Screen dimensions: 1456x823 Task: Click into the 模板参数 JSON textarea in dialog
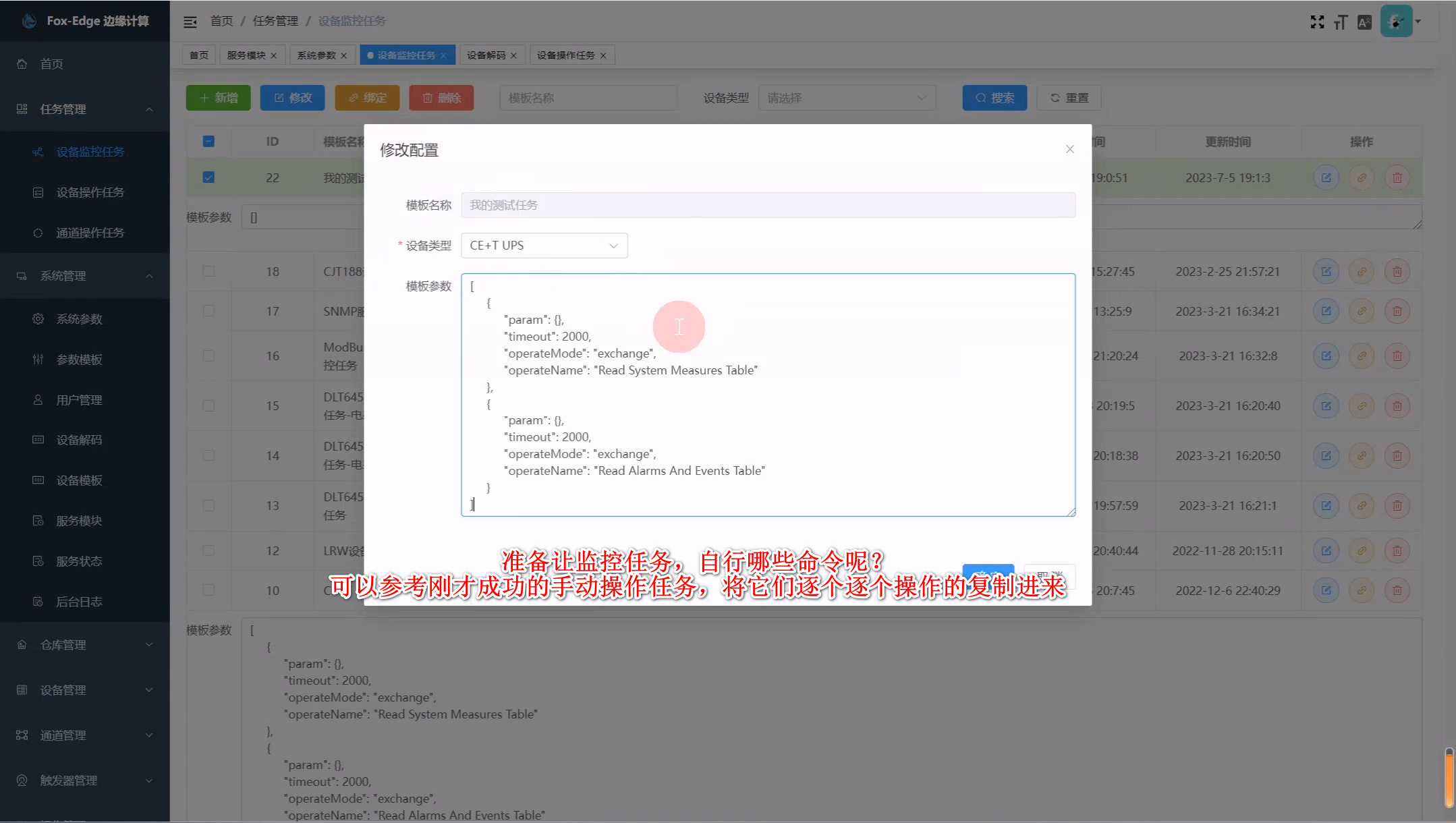768,395
